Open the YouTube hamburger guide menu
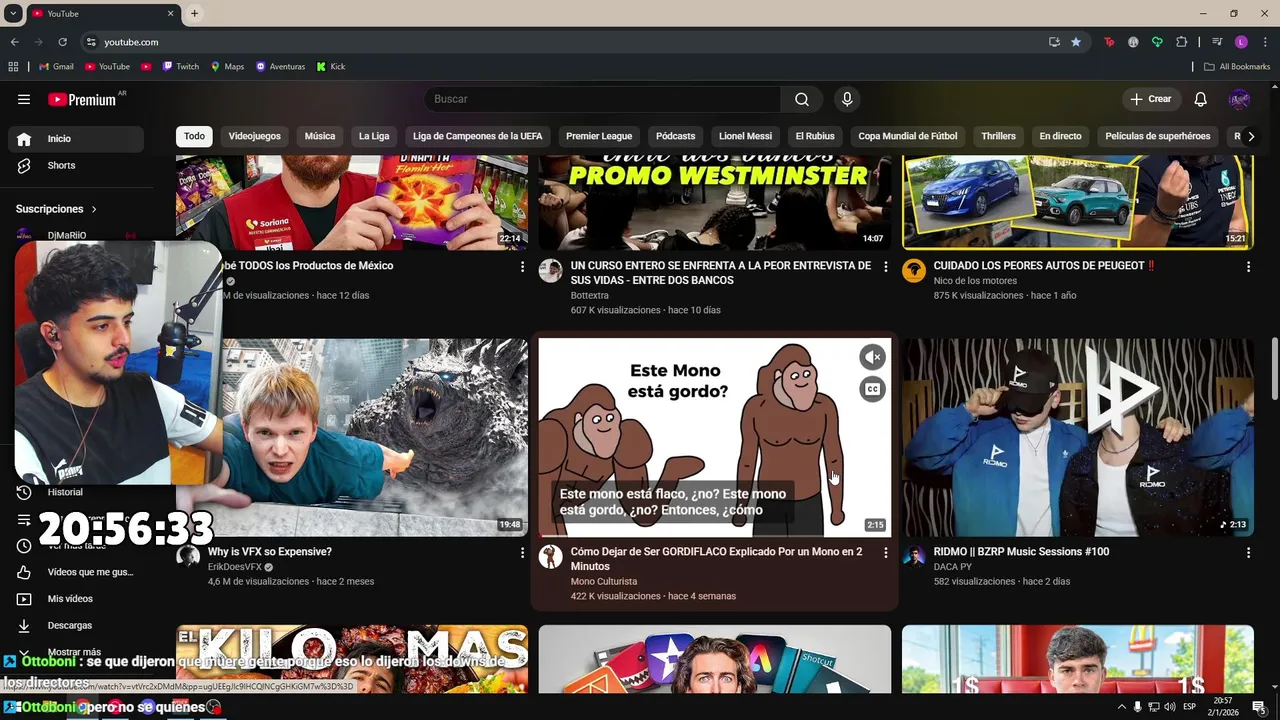The height and width of the screenshot is (720, 1280). tap(24, 99)
